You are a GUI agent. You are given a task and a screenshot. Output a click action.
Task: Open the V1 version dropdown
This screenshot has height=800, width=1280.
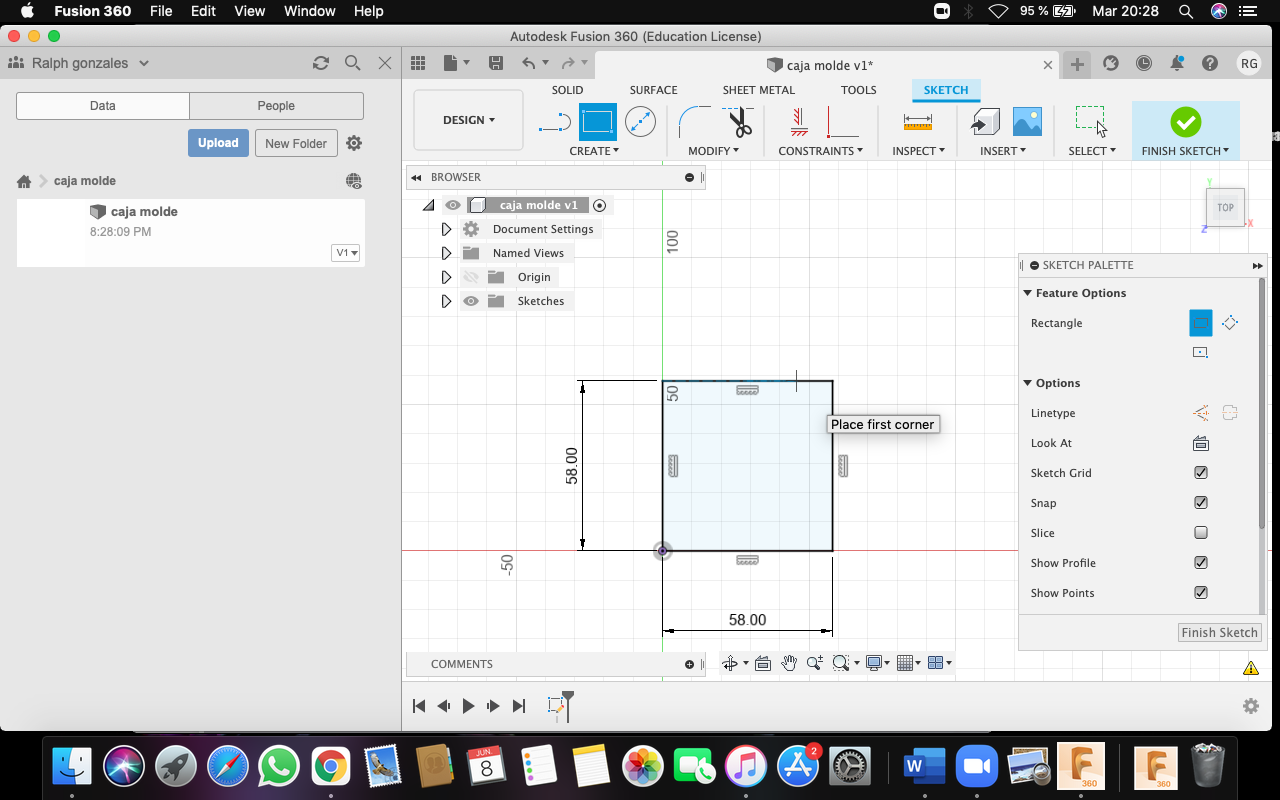point(346,253)
